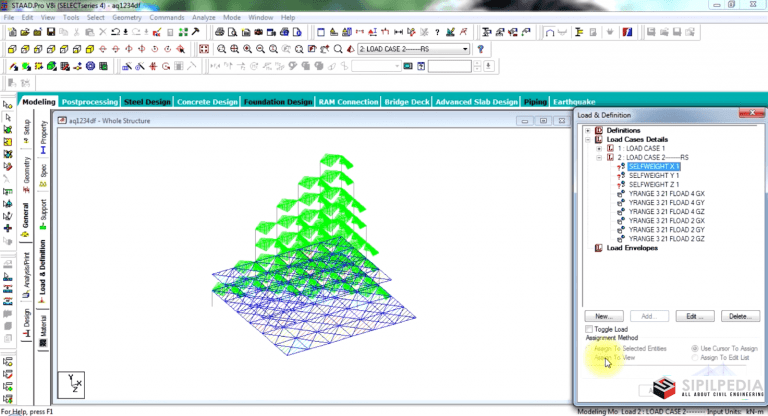Expand the 1 : LOAD CASE 1 node
Image resolution: width=768 pixels, height=416 pixels.
click(599, 148)
